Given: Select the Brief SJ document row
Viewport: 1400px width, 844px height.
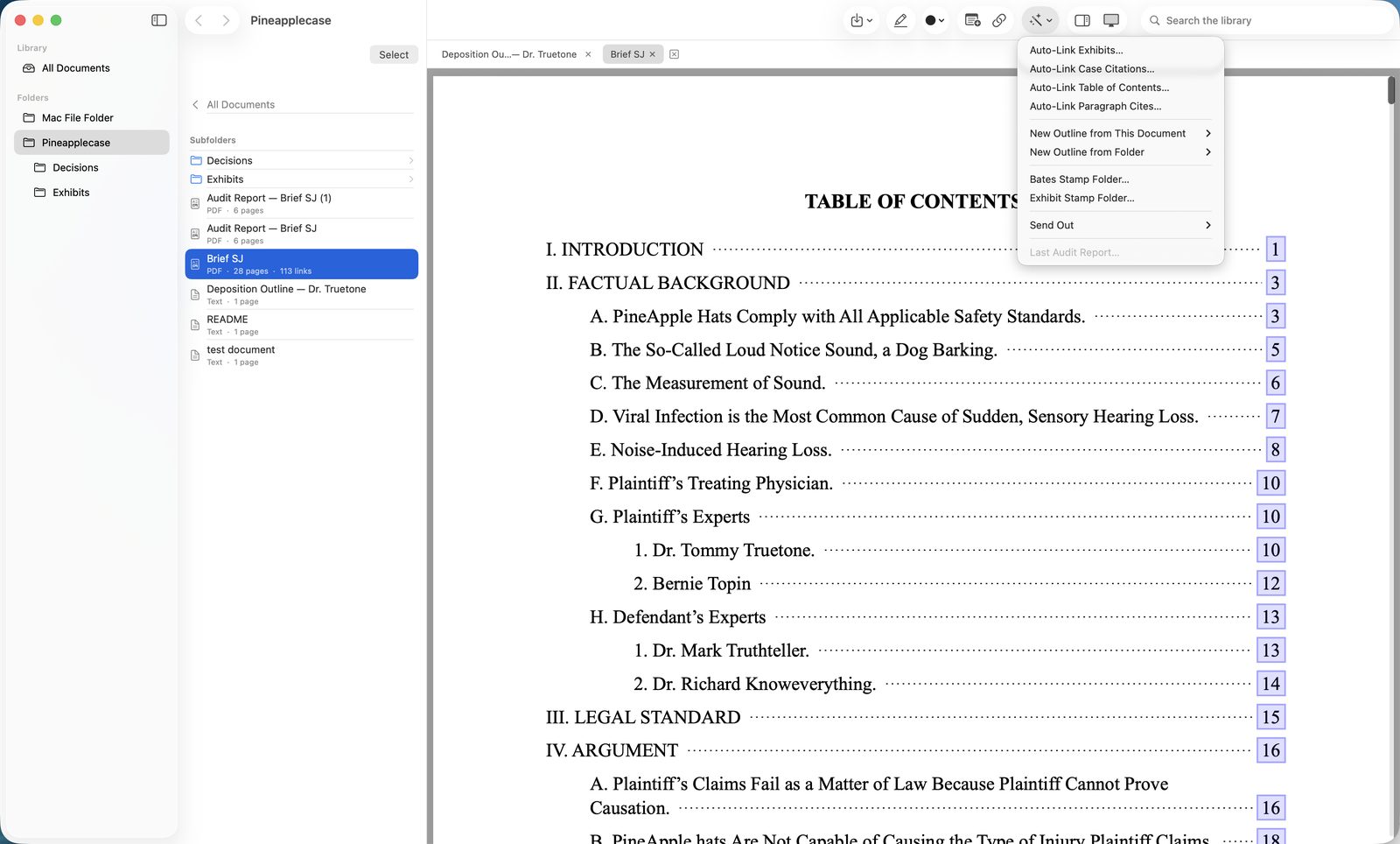Looking at the screenshot, I should [x=302, y=264].
